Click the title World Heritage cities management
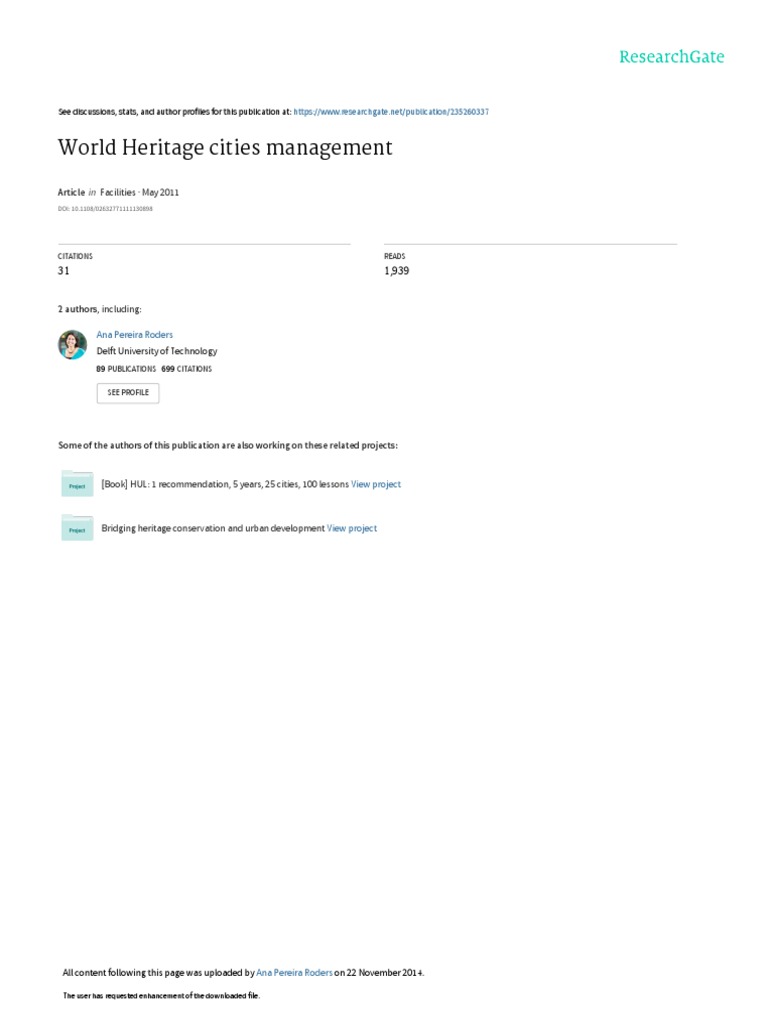The image size is (768, 1024). pyautogui.click(x=225, y=148)
